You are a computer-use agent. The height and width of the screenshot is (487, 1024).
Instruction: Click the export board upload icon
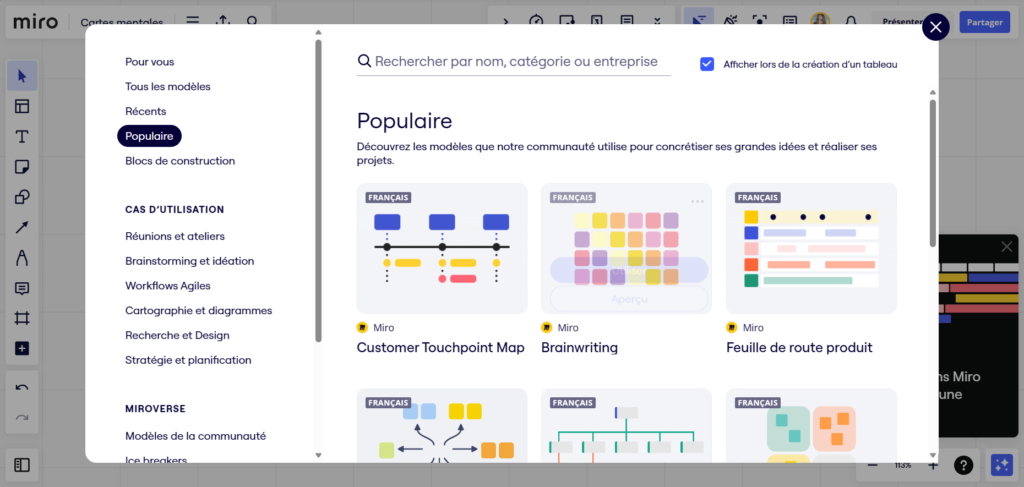(222, 21)
